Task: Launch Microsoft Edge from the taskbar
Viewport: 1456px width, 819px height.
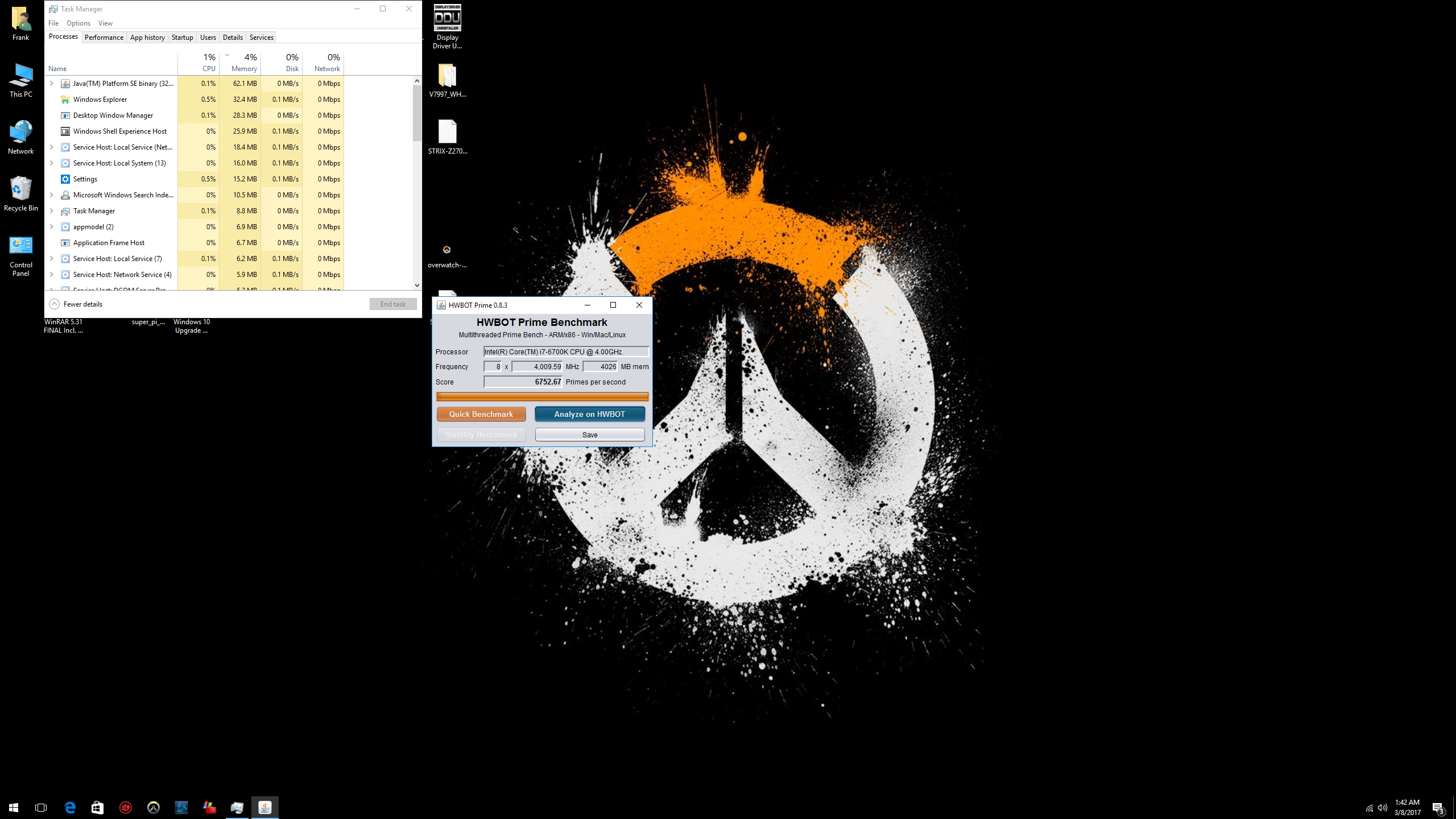Action: (x=70, y=808)
